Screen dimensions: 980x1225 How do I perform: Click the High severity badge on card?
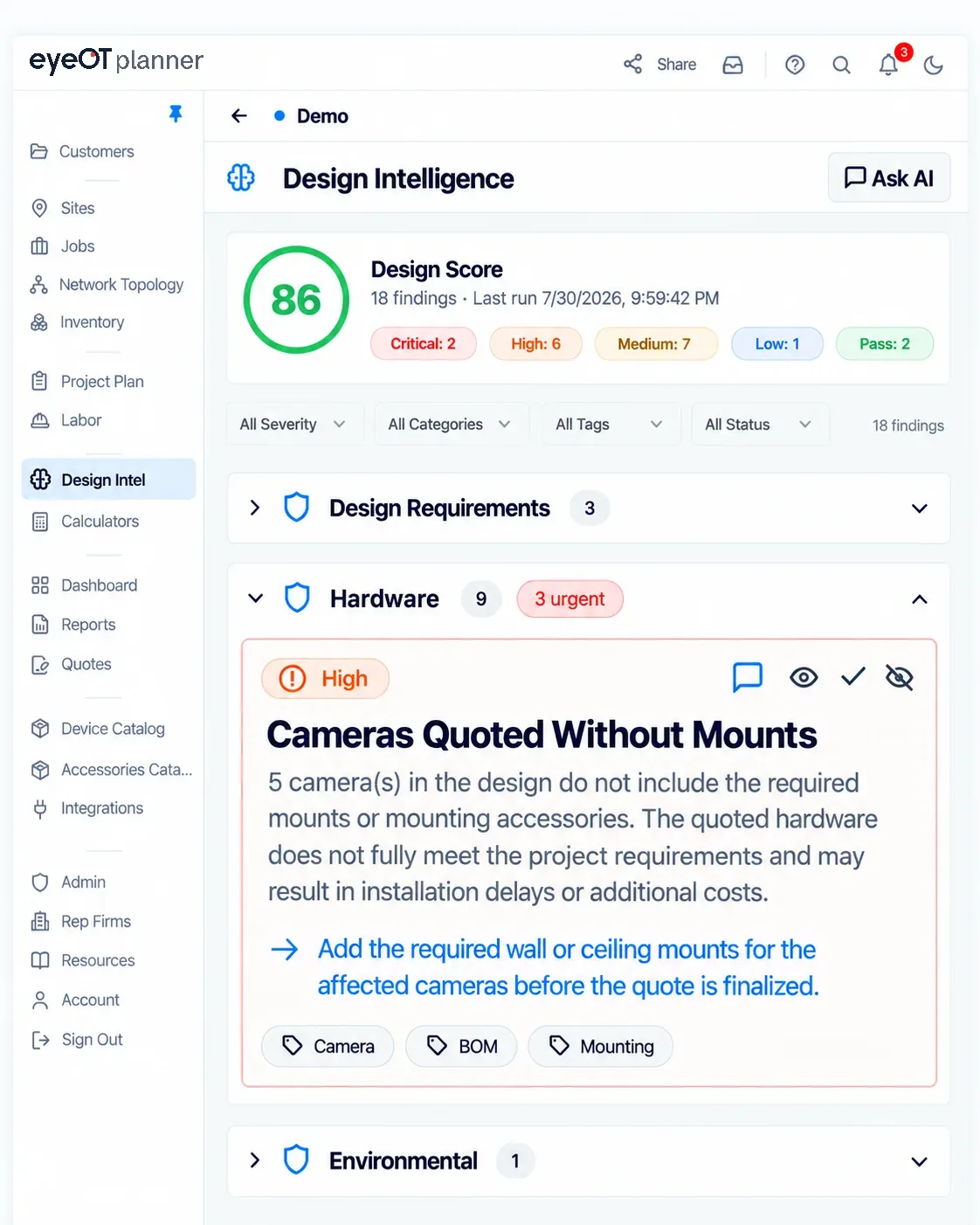pyautogui.click(x=325, y=679)
